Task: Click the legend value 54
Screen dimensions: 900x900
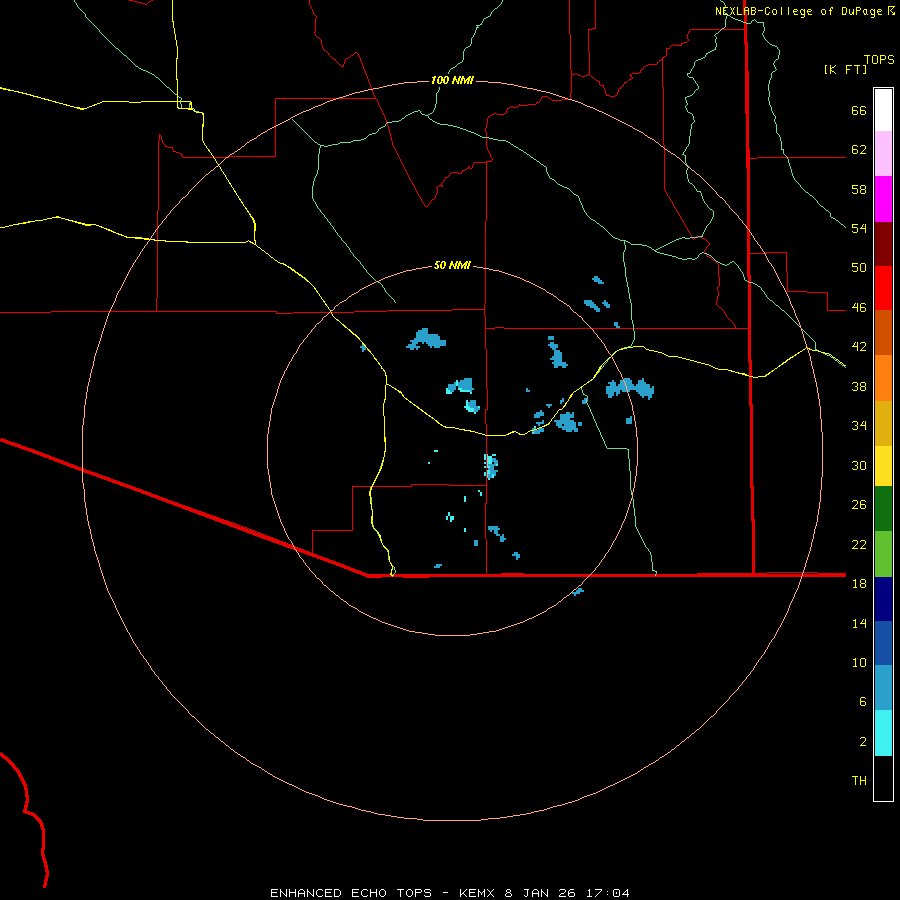Action: pos(859,228)
